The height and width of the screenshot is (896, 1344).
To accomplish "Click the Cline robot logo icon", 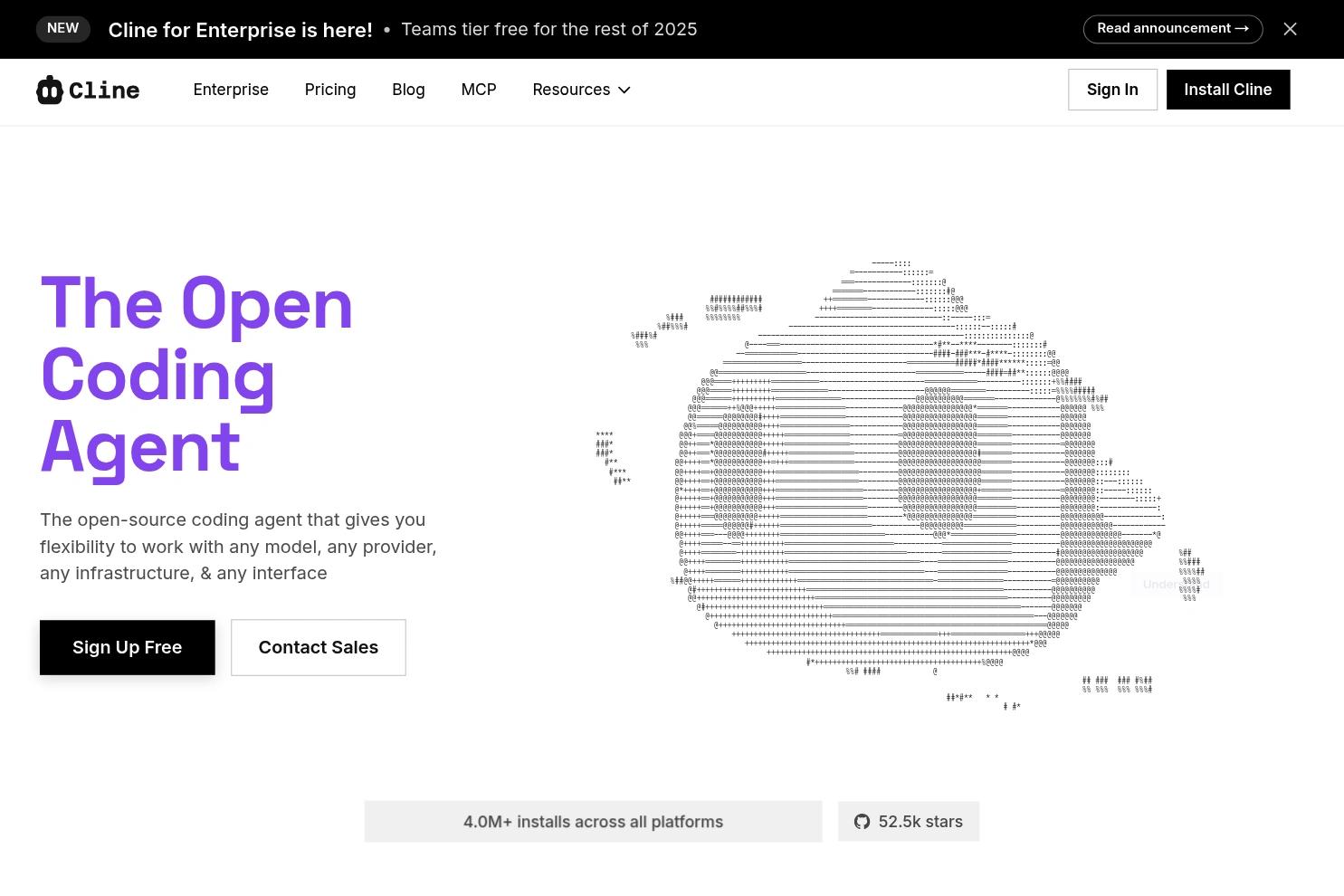I will click(49, 90).
